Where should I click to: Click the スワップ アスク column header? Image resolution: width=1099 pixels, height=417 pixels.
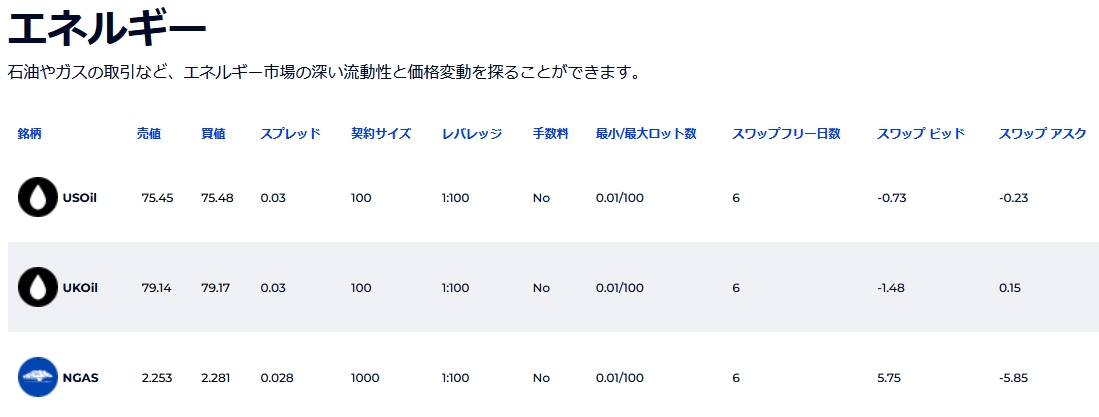pos(1043,134)
